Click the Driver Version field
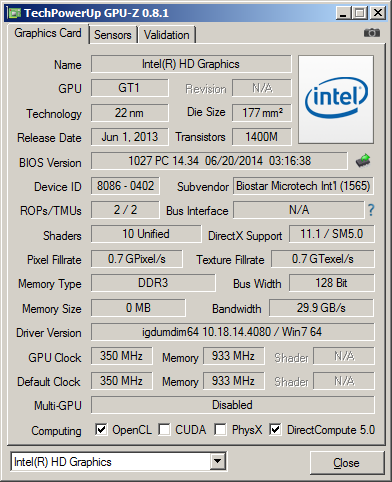This screenshot has height=482, width=392. pyautogui.click(x=232, y=332)
